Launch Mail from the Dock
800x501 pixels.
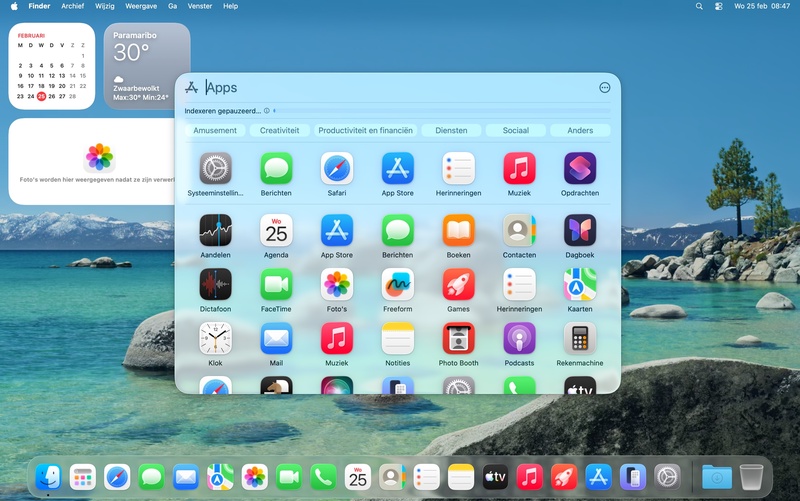(x=186, y=478)
